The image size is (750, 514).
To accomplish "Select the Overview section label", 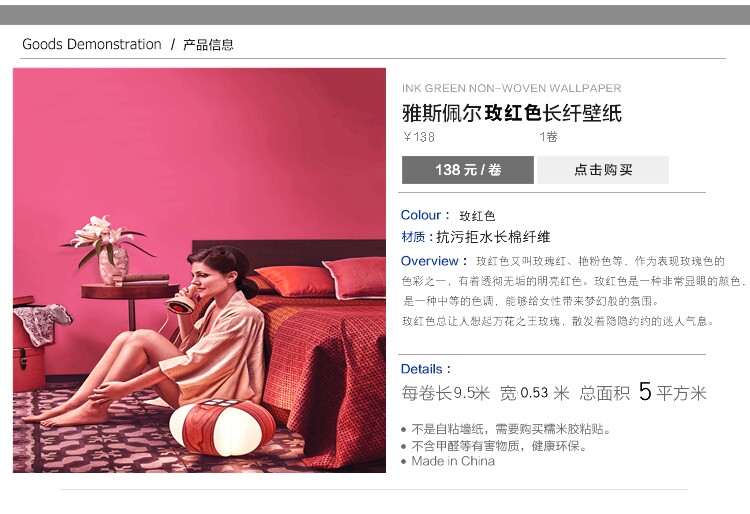I will click(x=433, y=261).
